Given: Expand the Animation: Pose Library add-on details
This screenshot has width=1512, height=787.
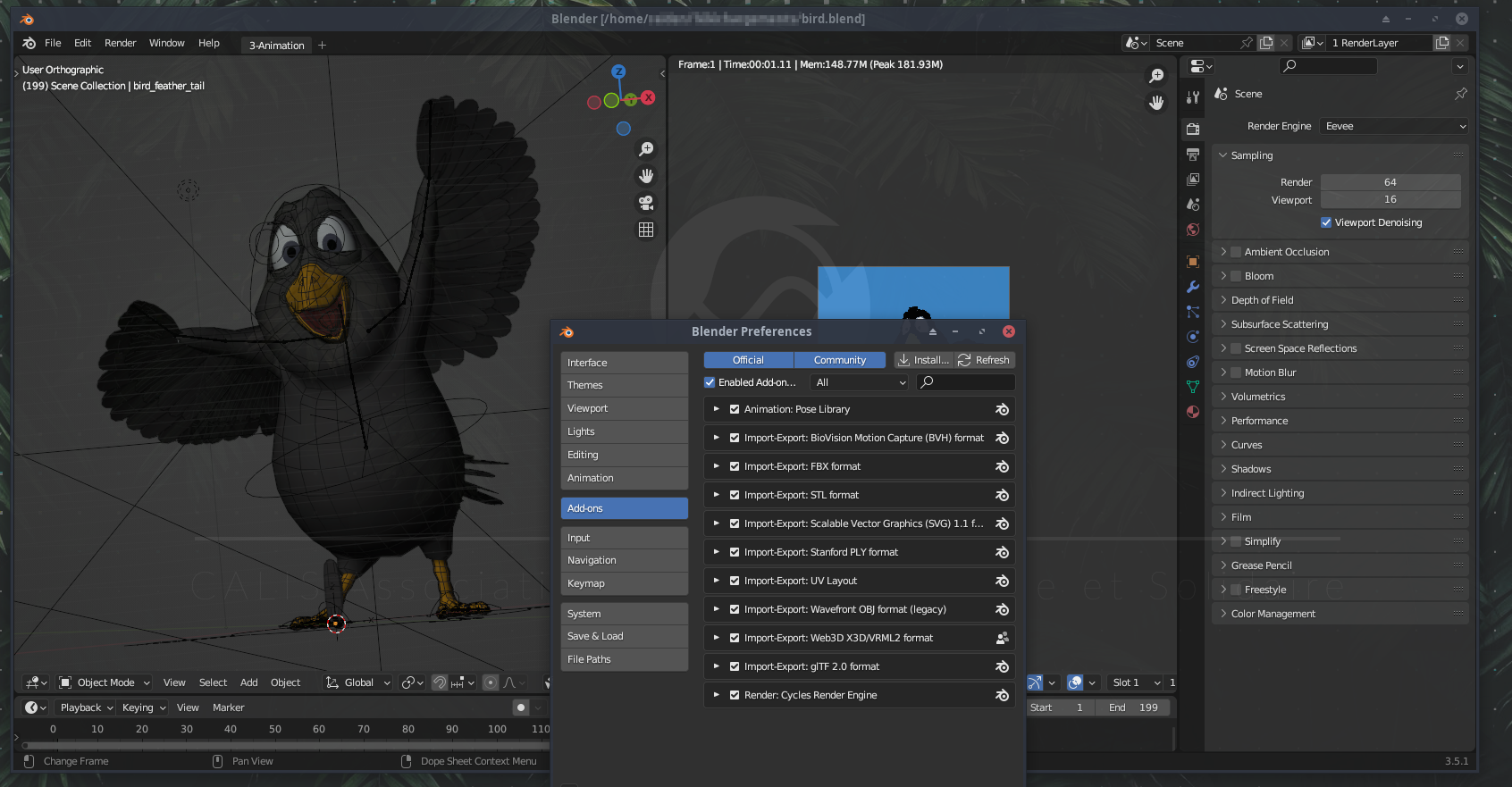Looking at the screenshot, I should (716, 409).
